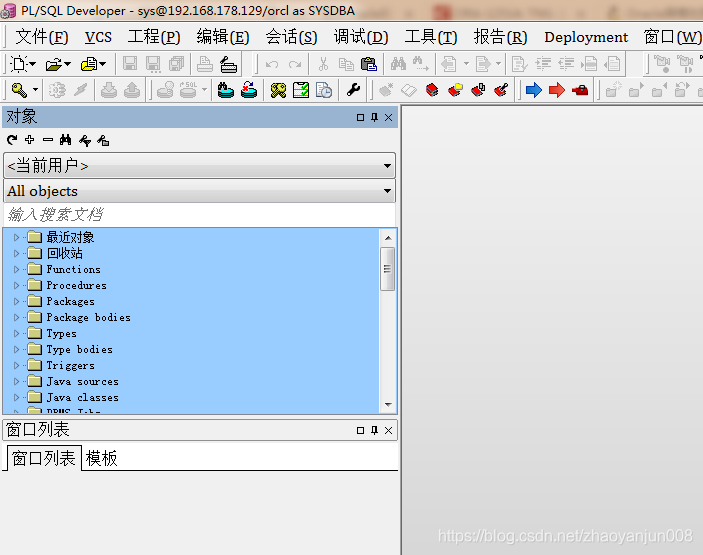703x555 pixels.
Task: Expand the Types folder
Action: tap(16, 334)
